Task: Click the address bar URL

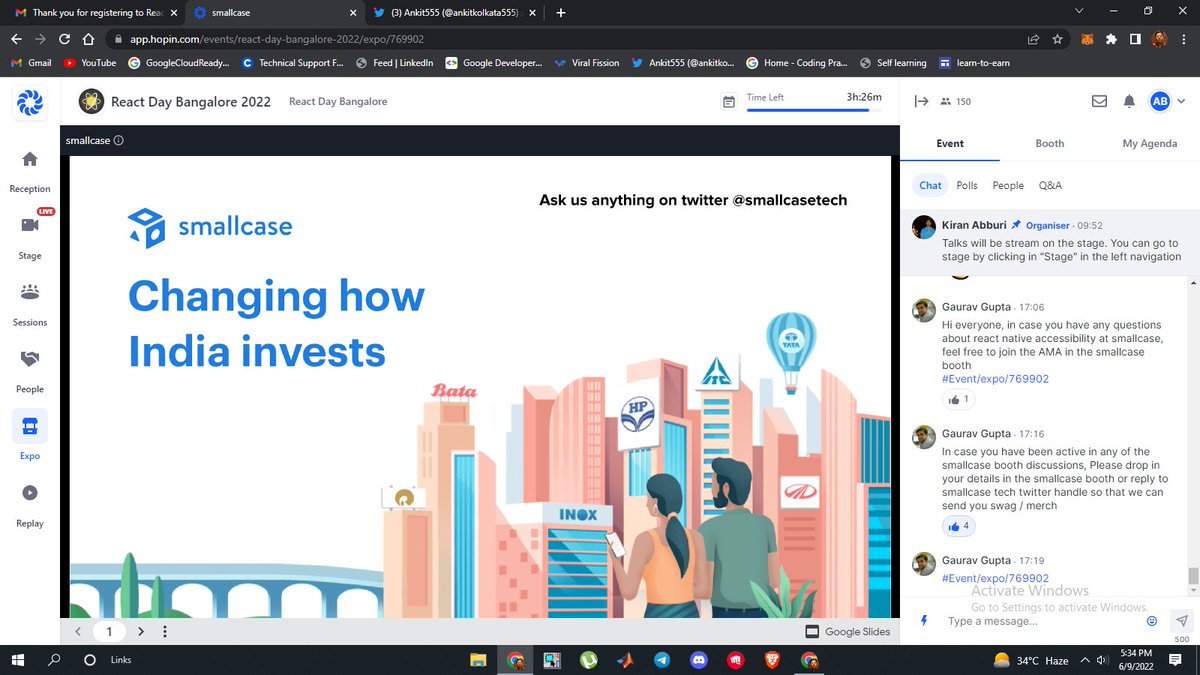Action: 279,39
